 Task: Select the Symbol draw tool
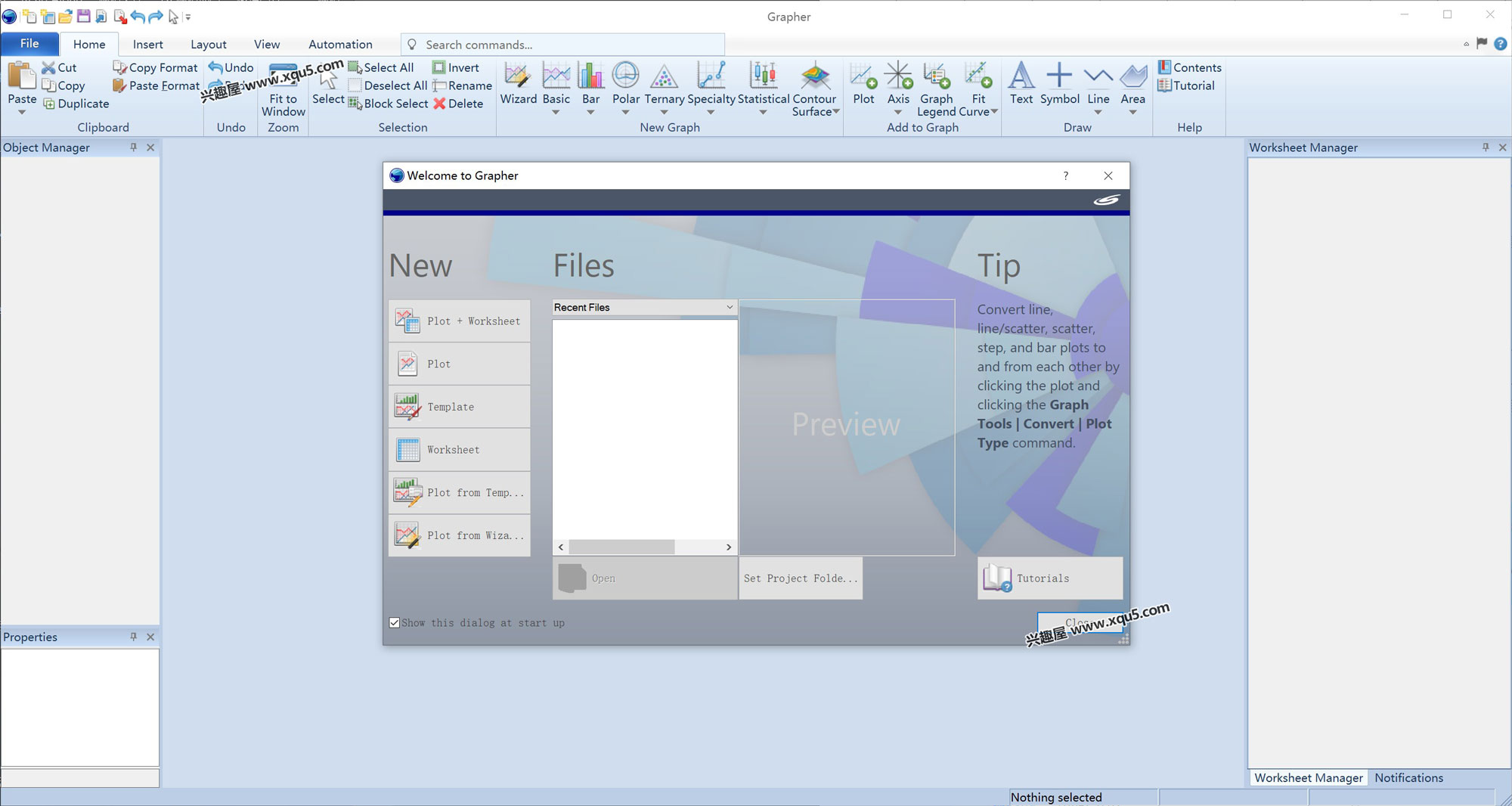pyautogui.click(x=1060, y=83)
